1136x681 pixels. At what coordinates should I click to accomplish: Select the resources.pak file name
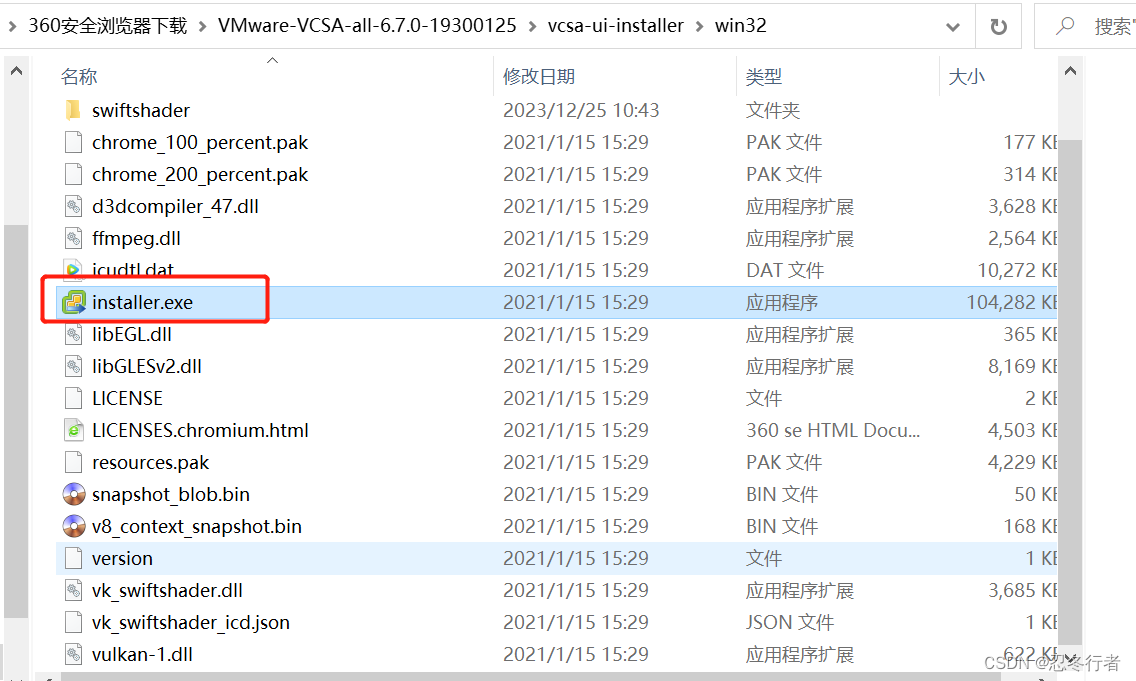(150, 462)
